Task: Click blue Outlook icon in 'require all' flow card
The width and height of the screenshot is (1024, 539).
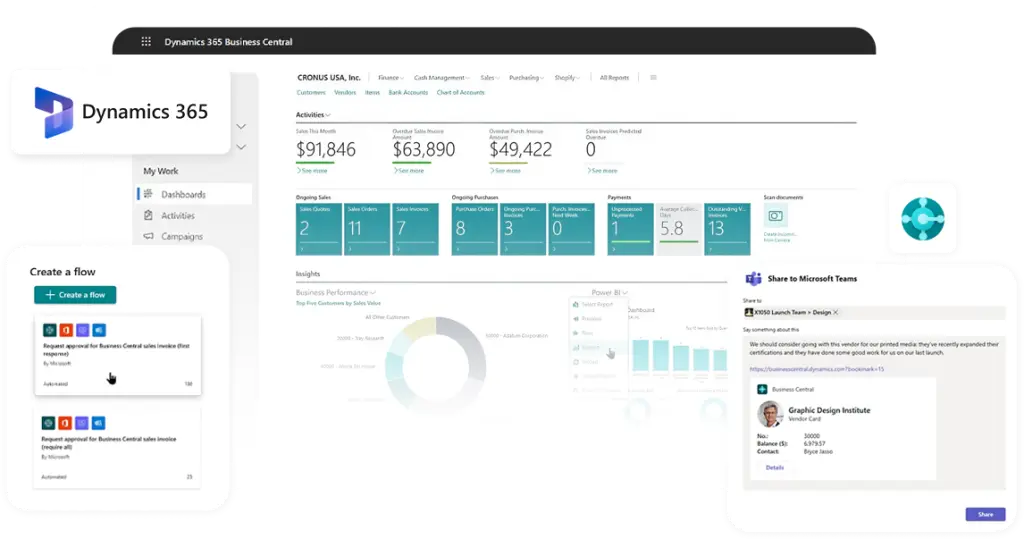Action: click(98, 423)
